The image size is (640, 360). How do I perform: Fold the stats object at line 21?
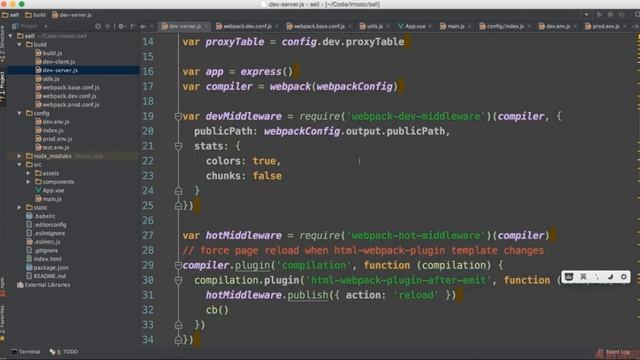(178, 146)
